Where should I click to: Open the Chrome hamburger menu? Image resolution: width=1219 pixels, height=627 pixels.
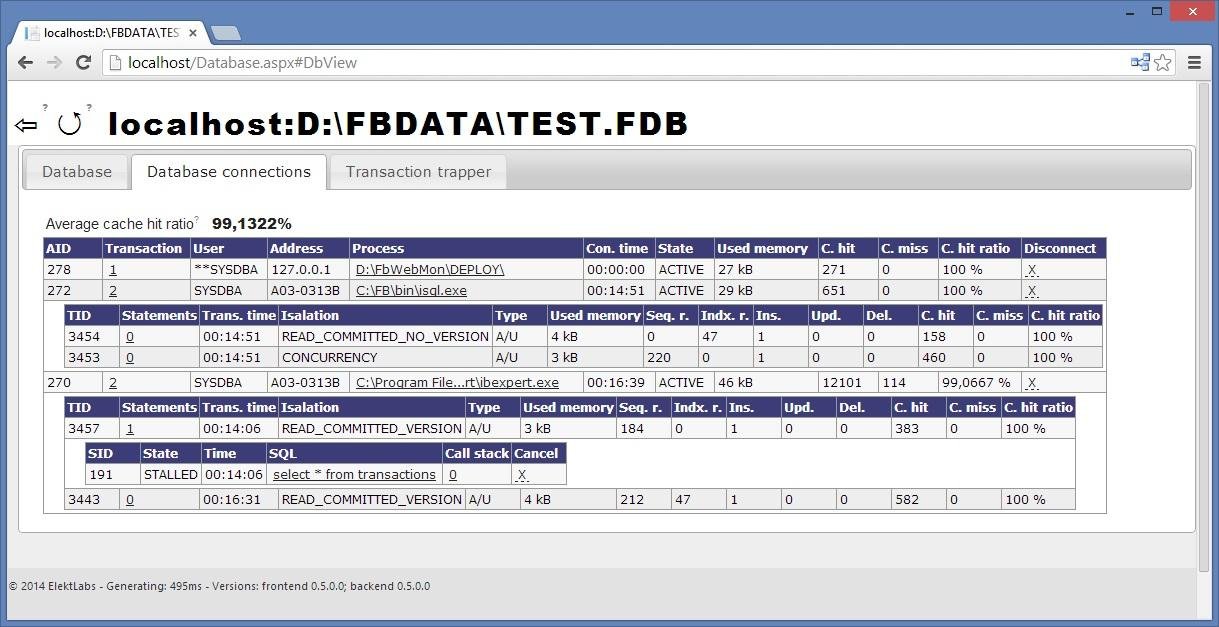tap(1195, 62)
